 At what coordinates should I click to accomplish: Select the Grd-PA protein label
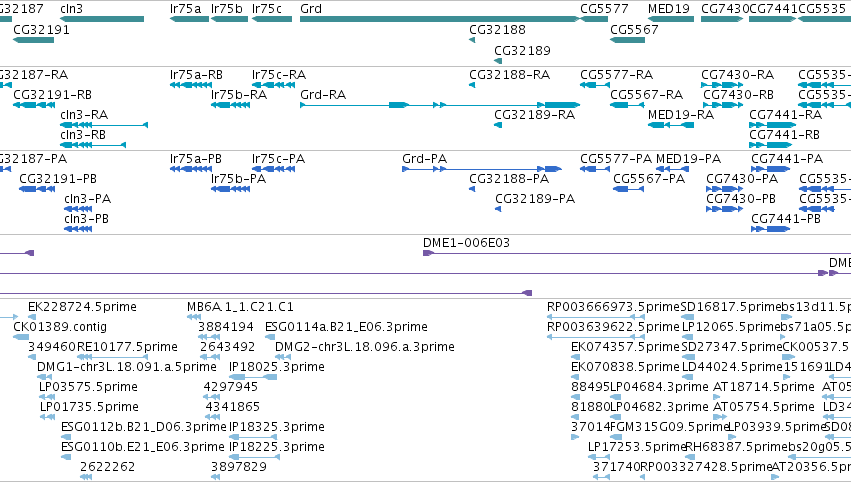pos(424,158)
